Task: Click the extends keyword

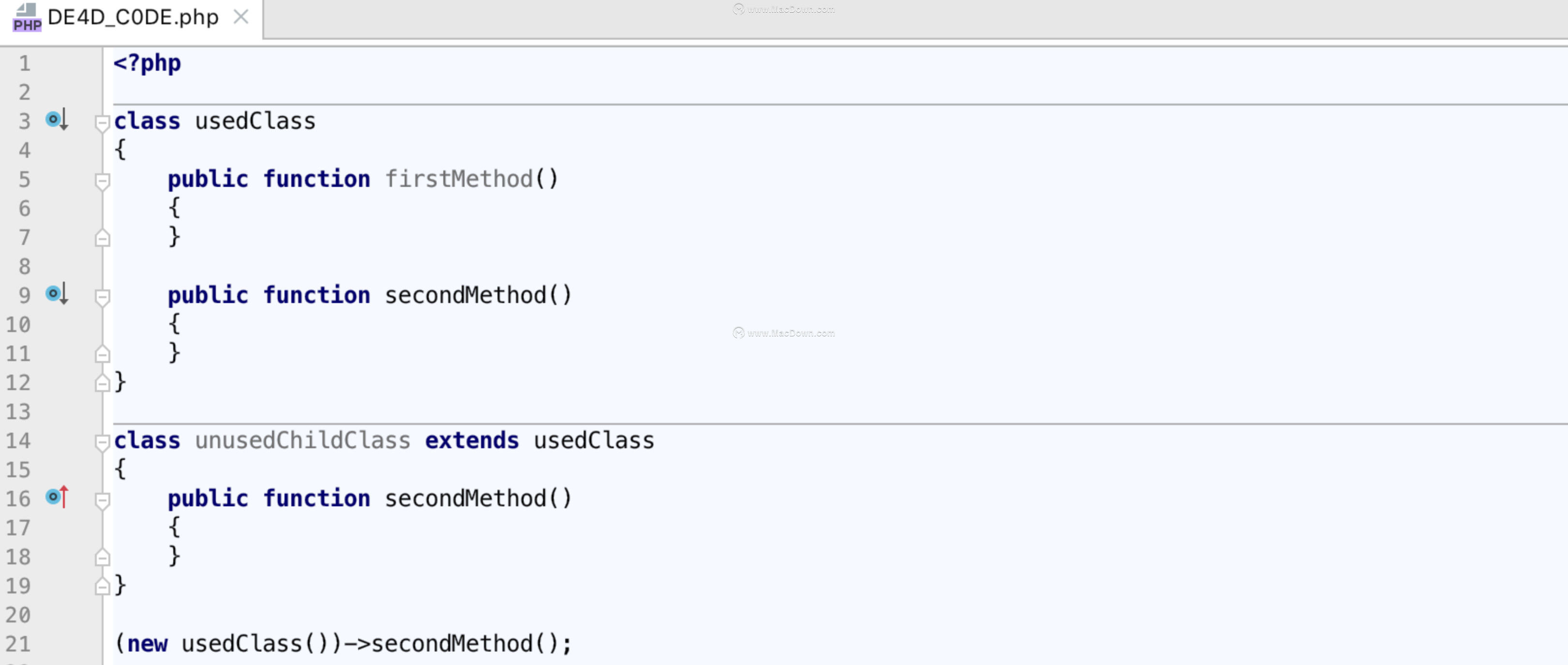Action: [x=472, y=439]
